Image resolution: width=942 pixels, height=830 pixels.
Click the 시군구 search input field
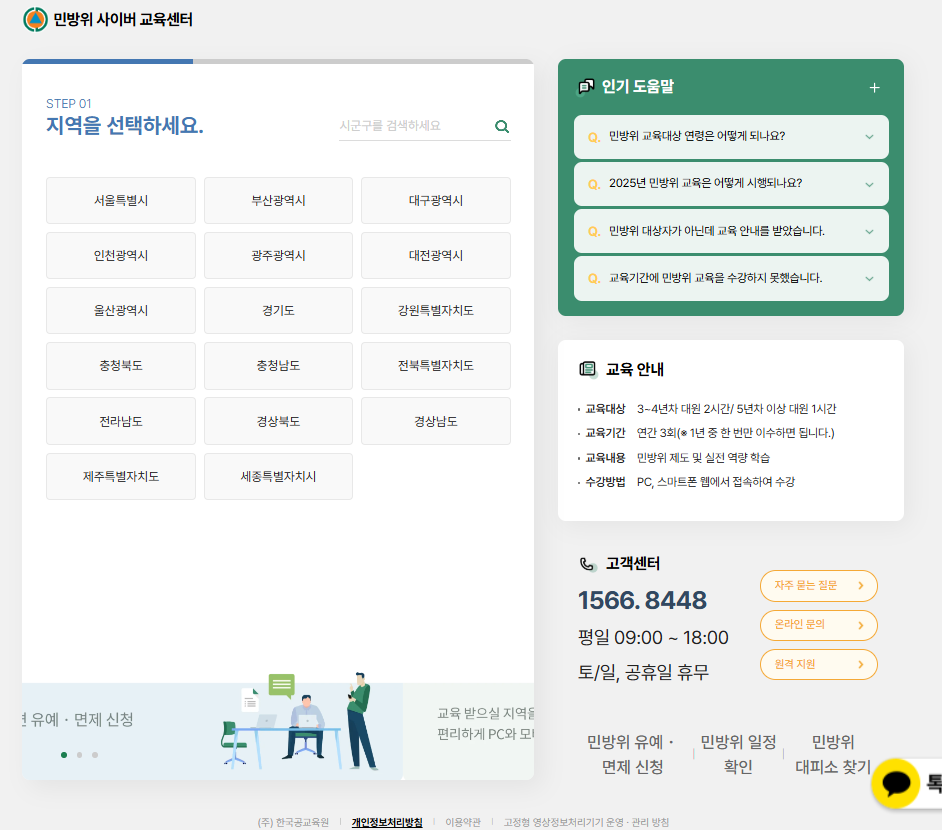[412, 127]
